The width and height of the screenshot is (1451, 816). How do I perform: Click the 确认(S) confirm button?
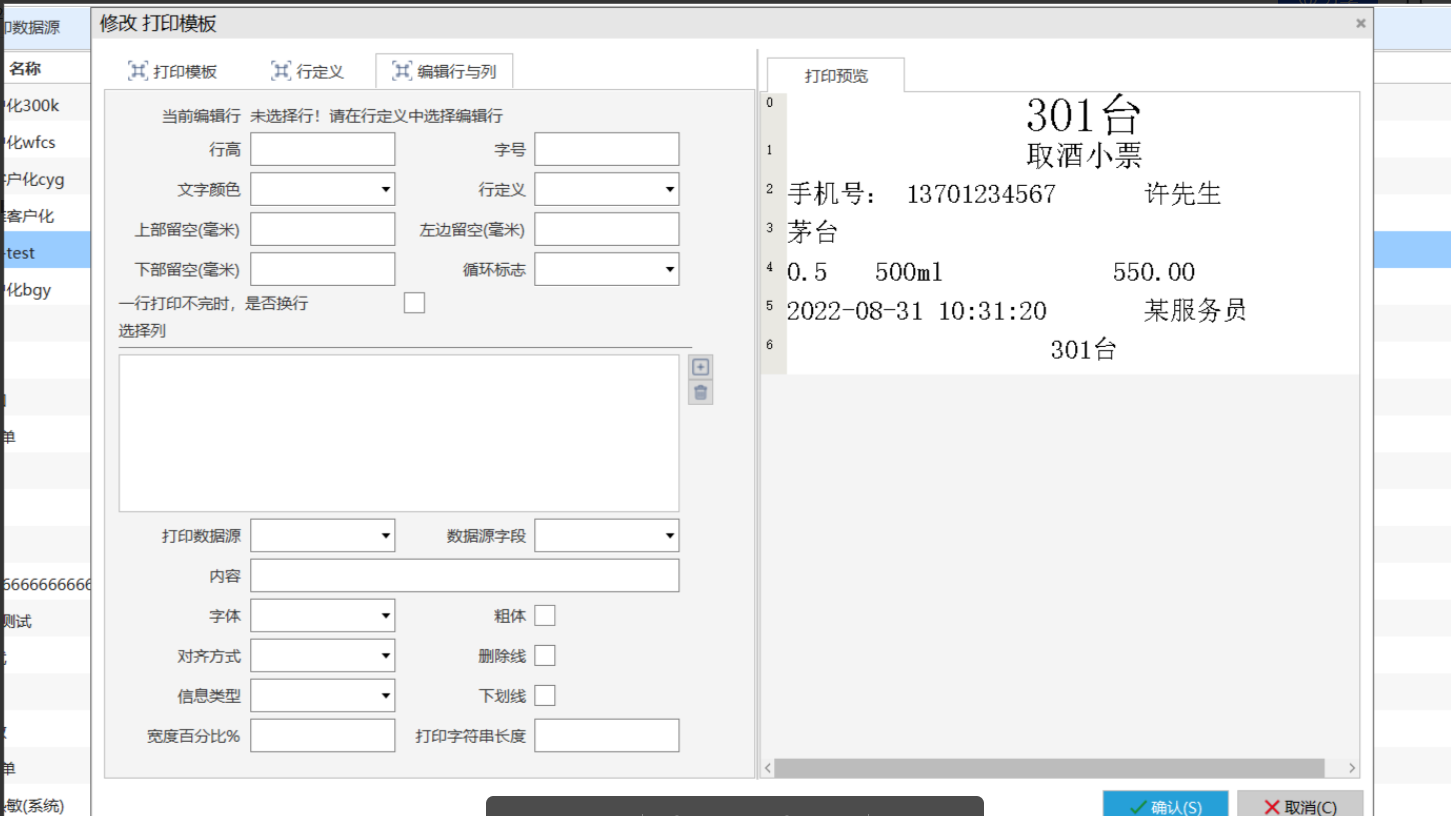[x=1165, y=806]
